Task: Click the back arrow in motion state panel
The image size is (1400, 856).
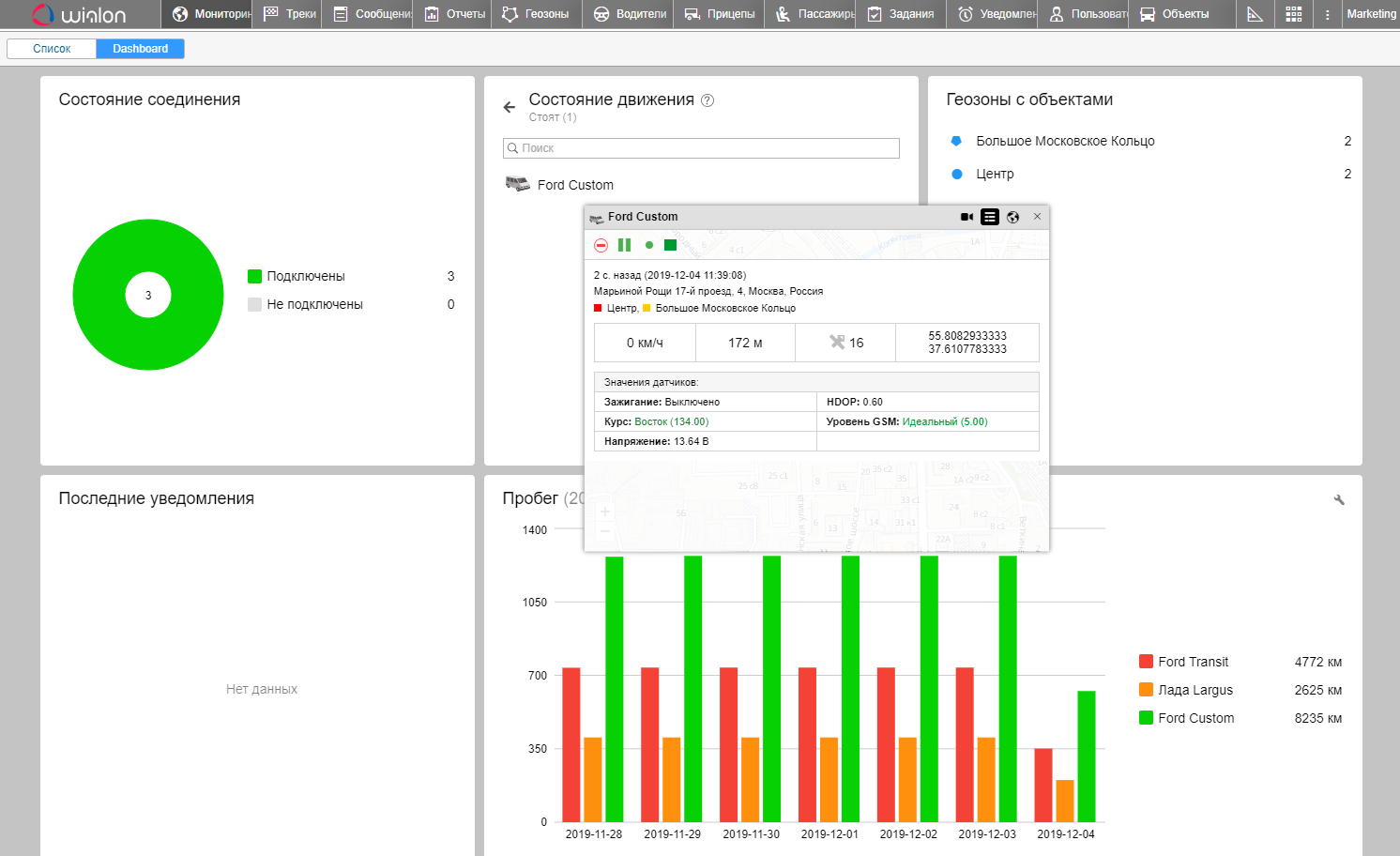Action: [510, 107]
